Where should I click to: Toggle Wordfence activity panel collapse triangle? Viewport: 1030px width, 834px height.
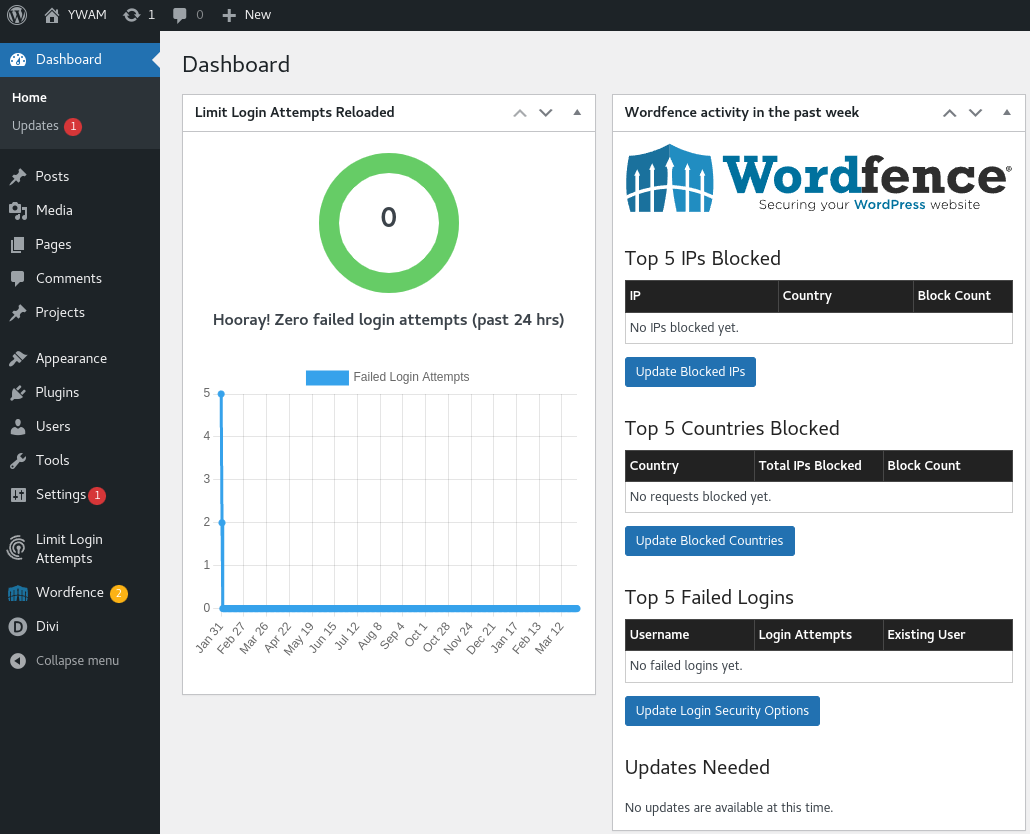(1006, 112)
